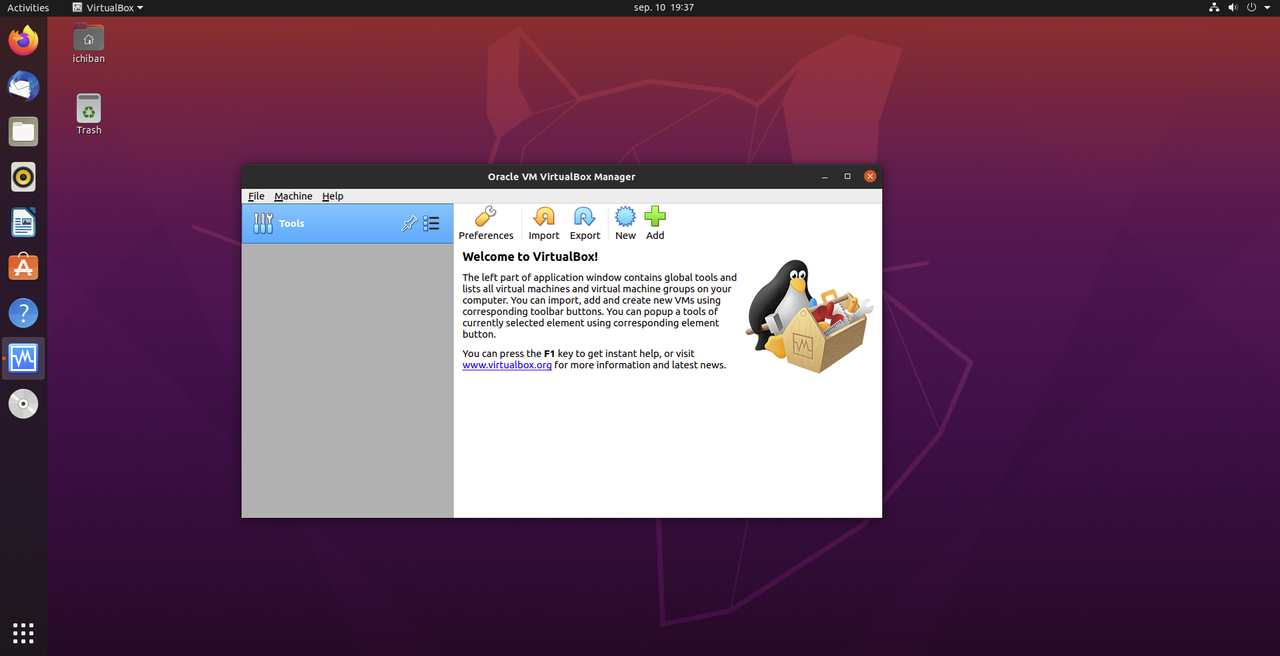Click the Welcome to VirtualBox! heading
Image resolution: width=1280 pixels, height=656 pixels.
[530, 257]
